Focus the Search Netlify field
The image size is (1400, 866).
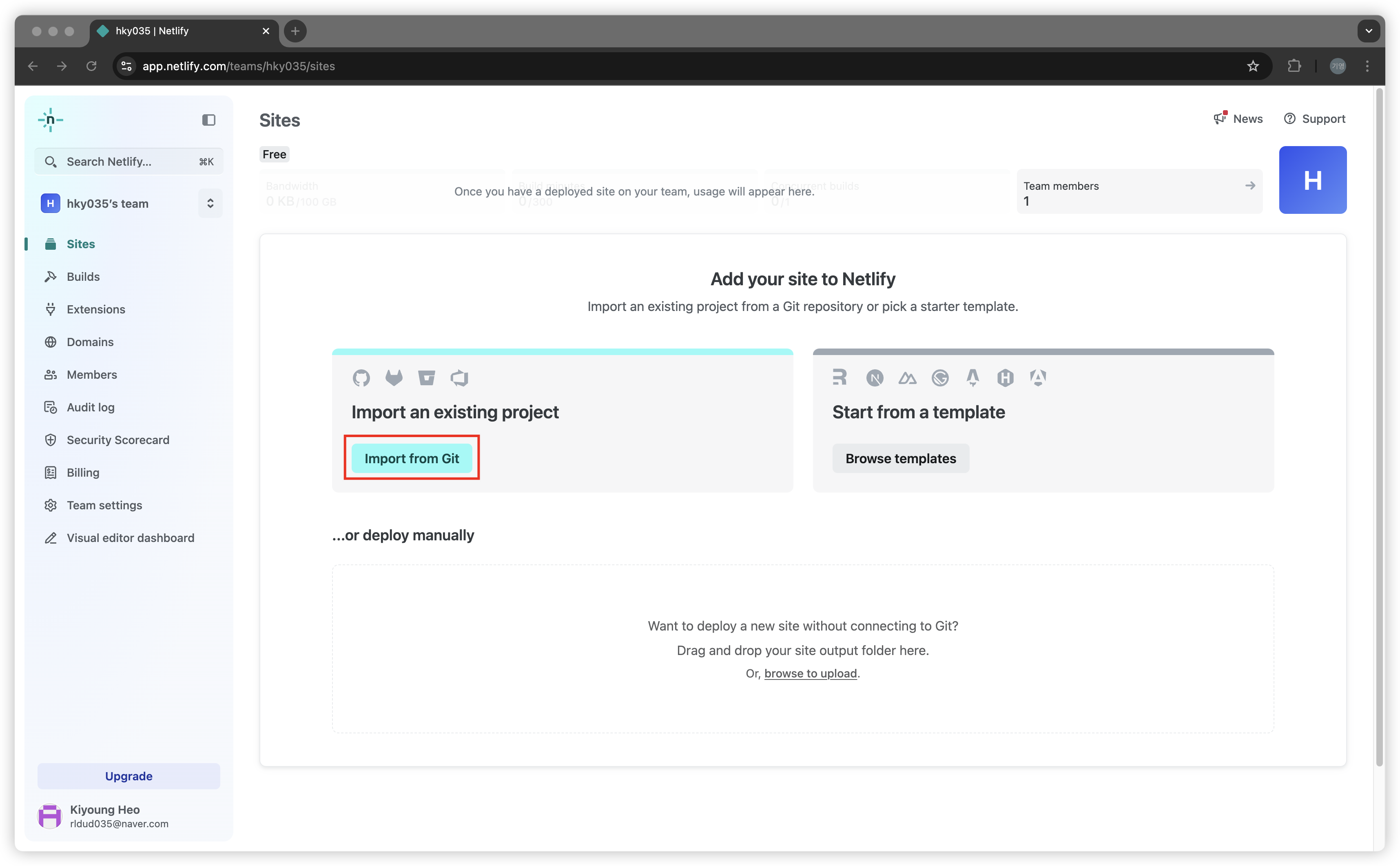[129, 162]
